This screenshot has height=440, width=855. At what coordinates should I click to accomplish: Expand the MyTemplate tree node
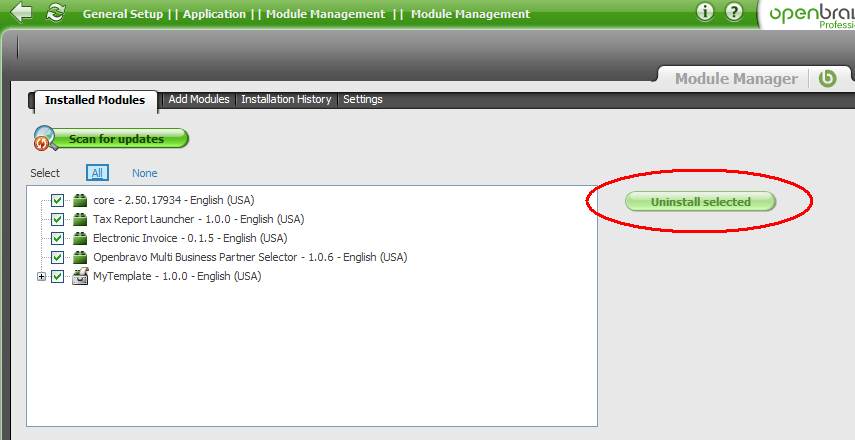[41, 276]
